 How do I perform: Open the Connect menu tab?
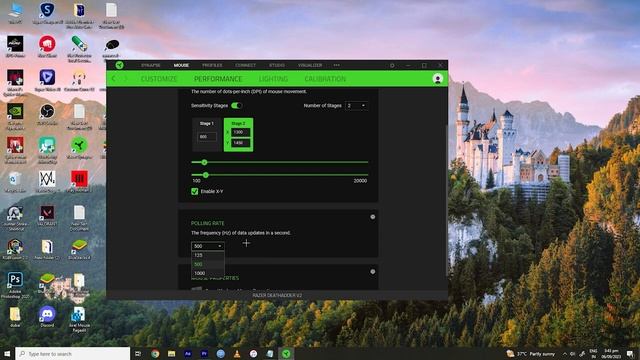click(245, 65)
